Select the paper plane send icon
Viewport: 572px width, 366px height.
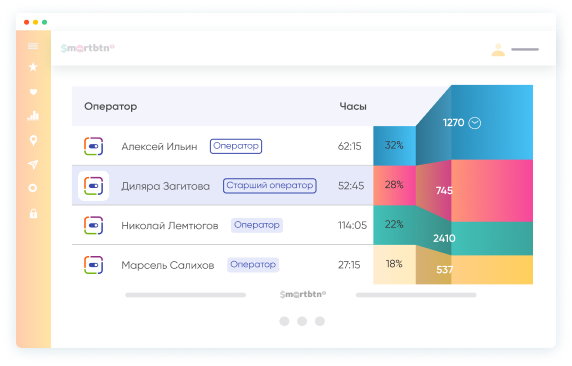(x=33, y=164)
